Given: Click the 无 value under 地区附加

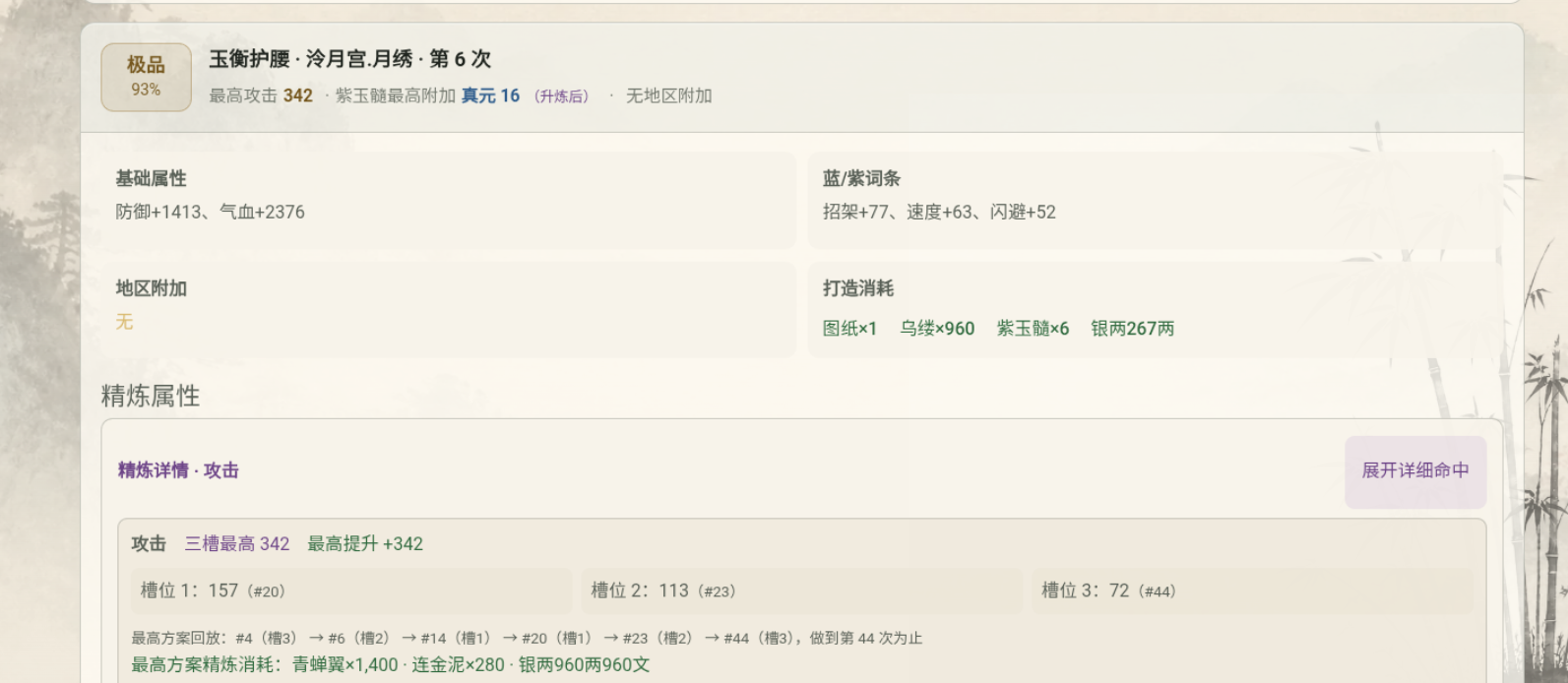Looking at the screenshot, I should [124, 323].
